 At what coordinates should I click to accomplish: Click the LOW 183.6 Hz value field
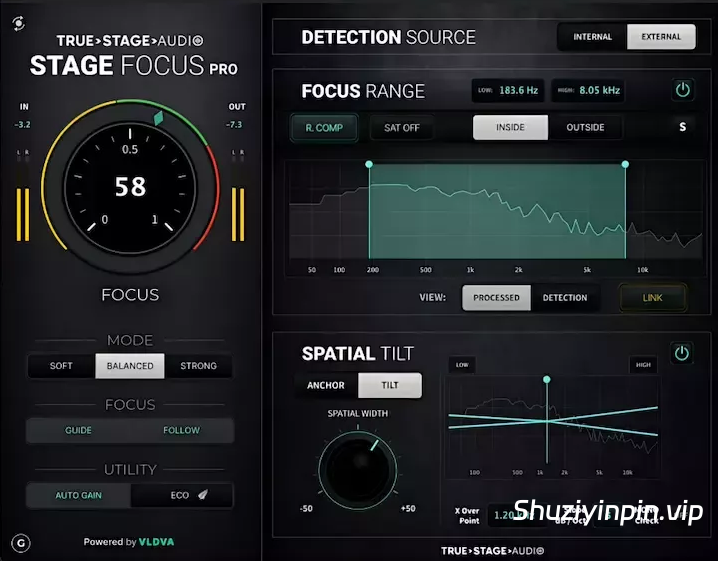[508, 90]
